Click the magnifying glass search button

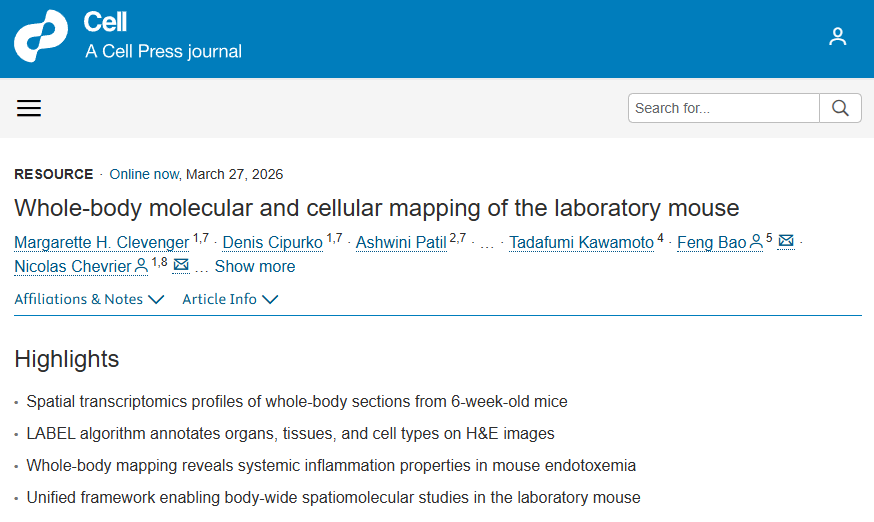click(x=840, y=108)
